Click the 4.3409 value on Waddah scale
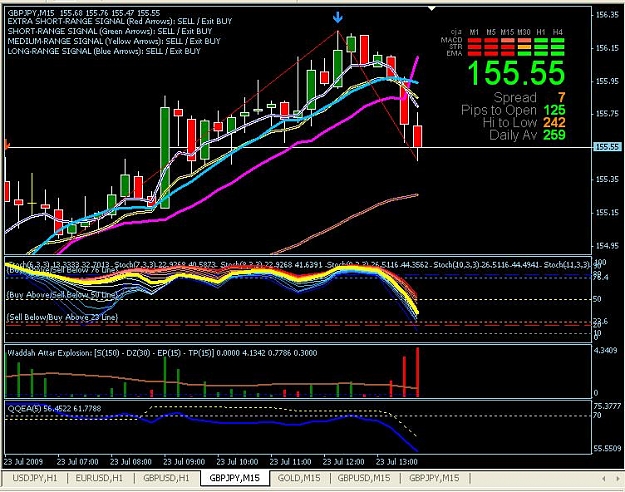 click(x=606, y=350)
